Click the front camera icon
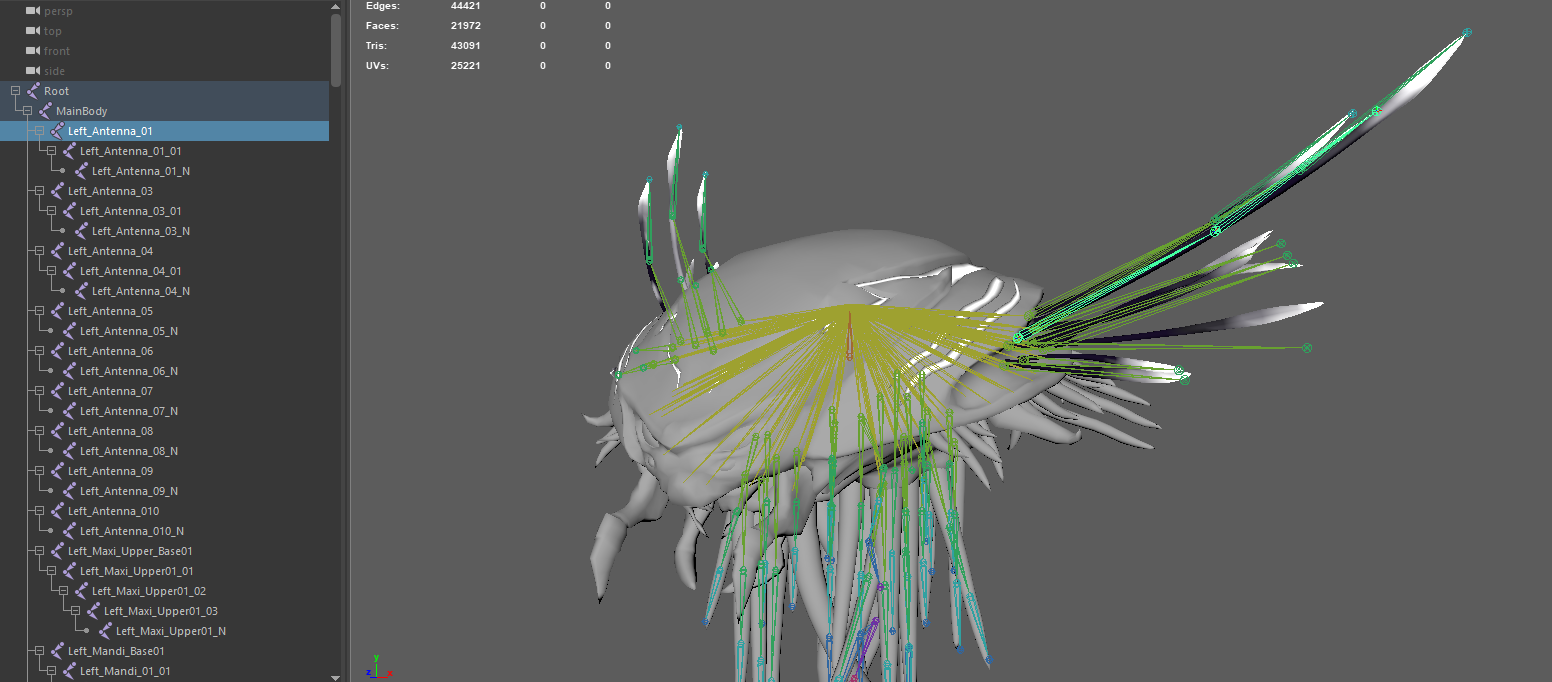 tap(33, 51)
